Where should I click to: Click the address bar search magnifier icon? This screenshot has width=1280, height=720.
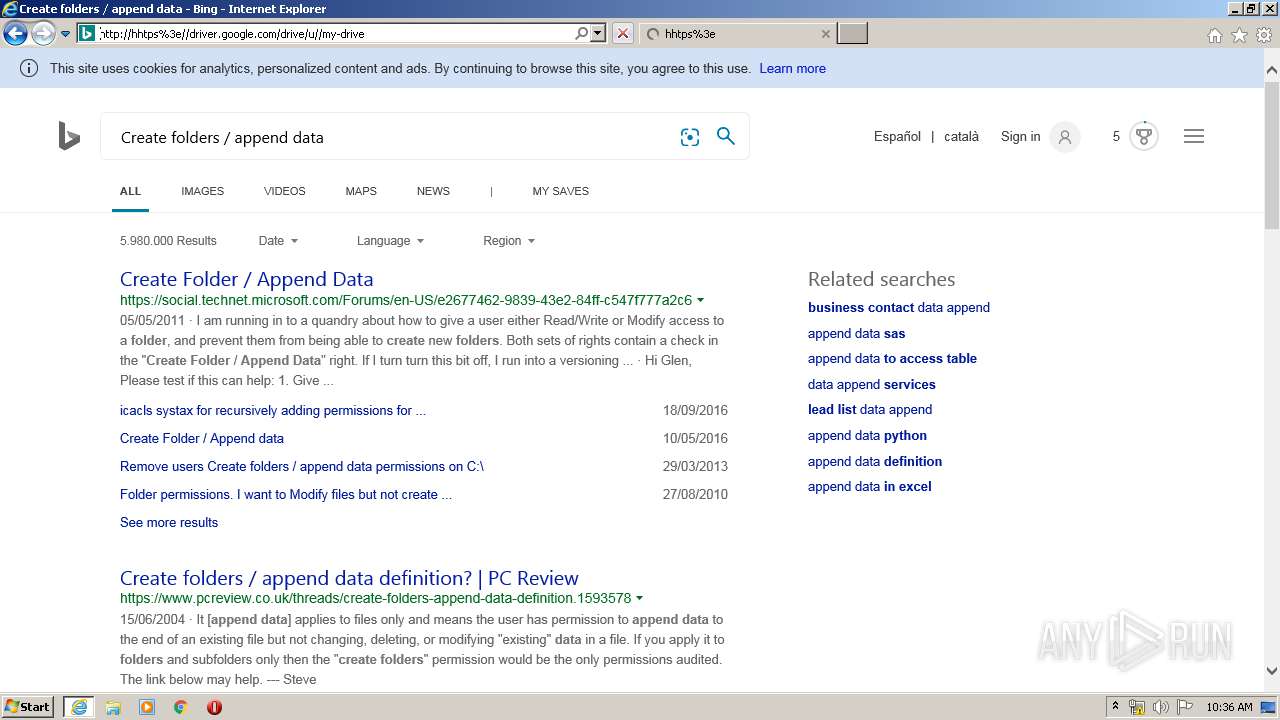[582, 34]
